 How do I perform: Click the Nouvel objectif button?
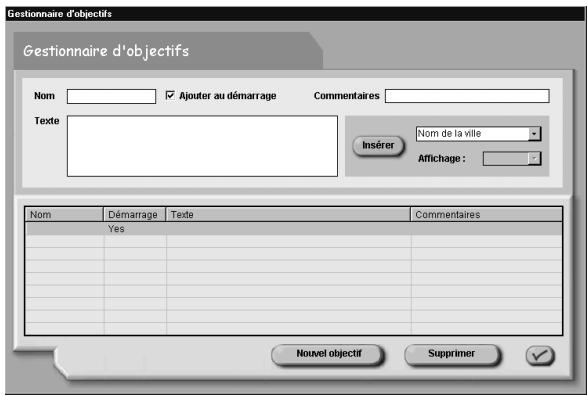pos(328,354)
